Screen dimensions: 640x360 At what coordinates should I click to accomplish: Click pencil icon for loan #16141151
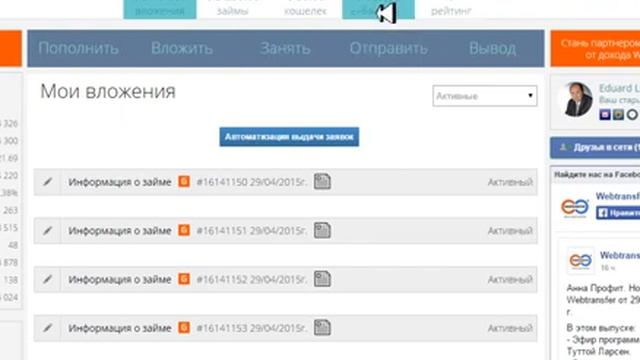(48, 231)
